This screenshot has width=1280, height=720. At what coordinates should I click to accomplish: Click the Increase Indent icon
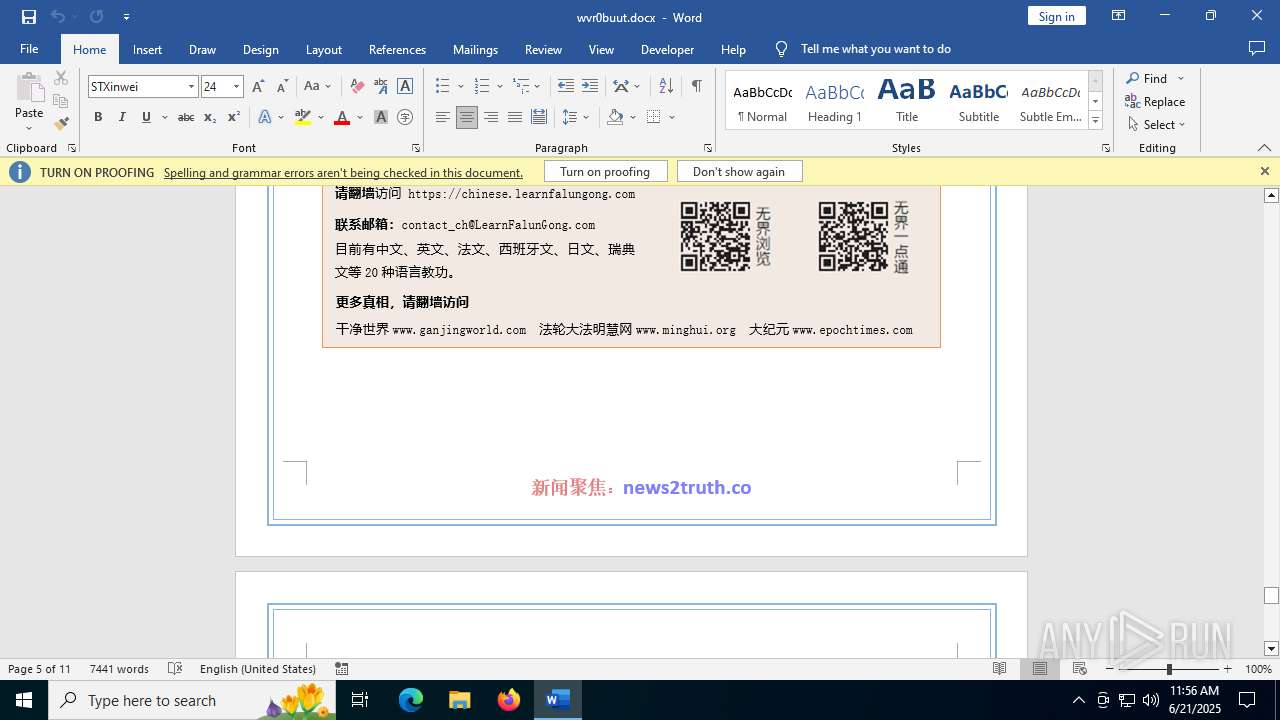(590, 87)
